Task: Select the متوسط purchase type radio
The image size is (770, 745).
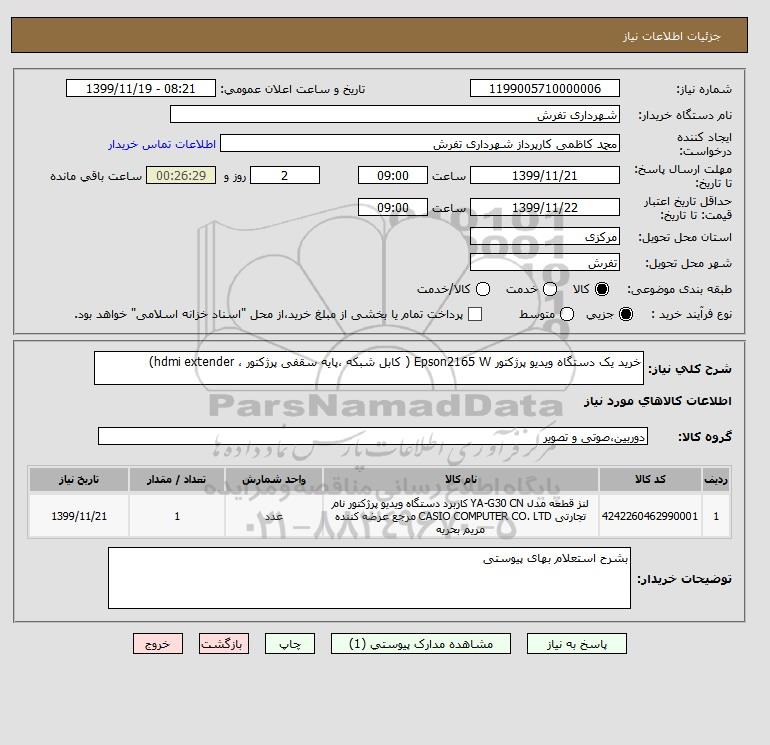Action: point(567,314)
